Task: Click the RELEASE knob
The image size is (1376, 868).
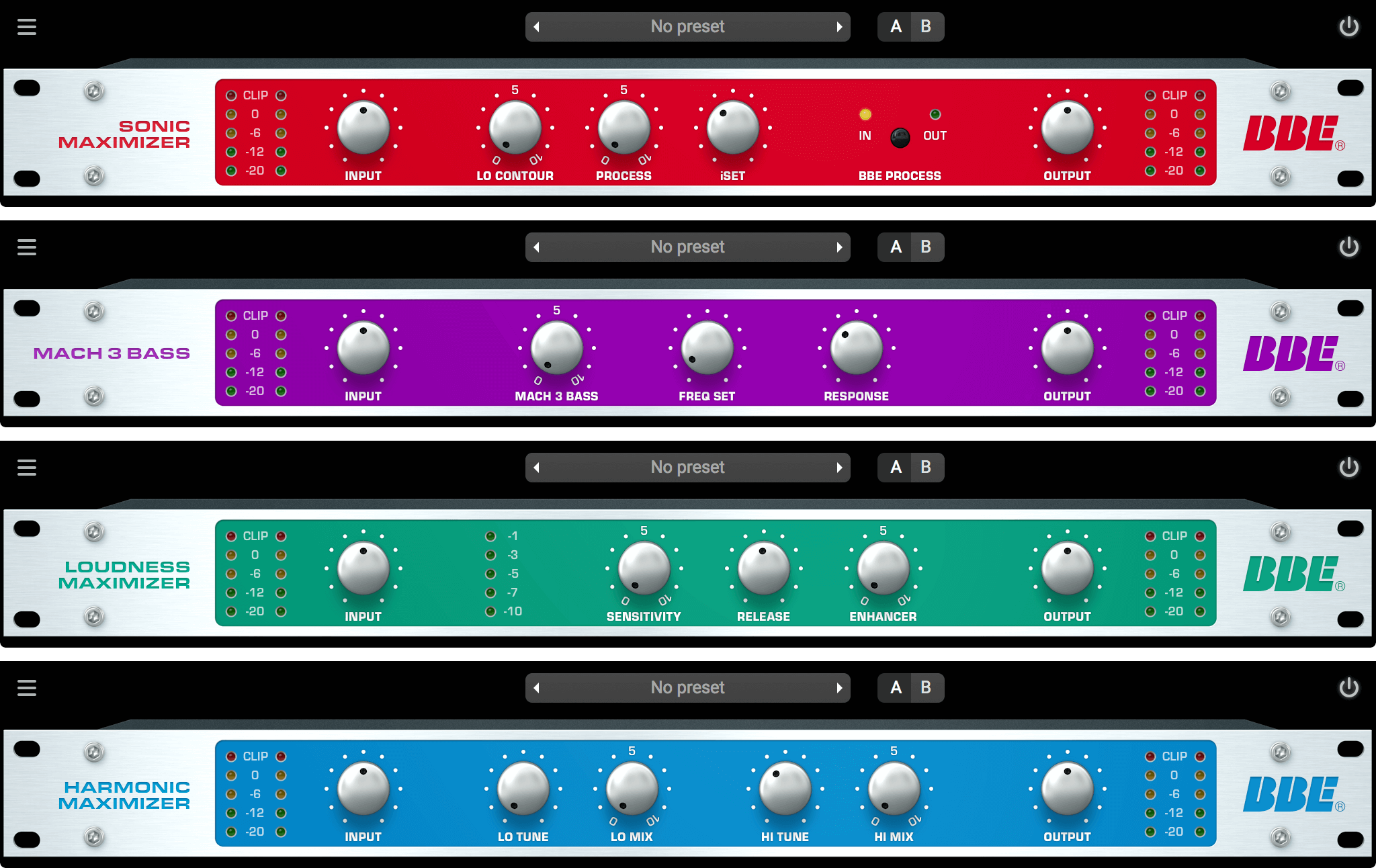Action: click(x=764, y=568)
